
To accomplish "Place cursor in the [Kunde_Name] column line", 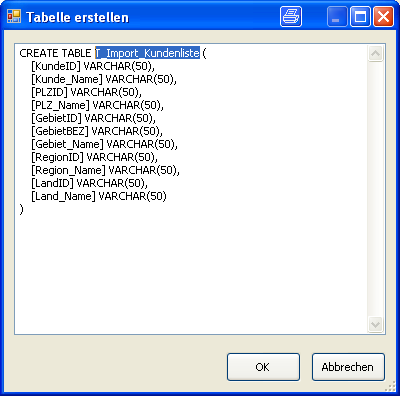I will coord(104,79).
